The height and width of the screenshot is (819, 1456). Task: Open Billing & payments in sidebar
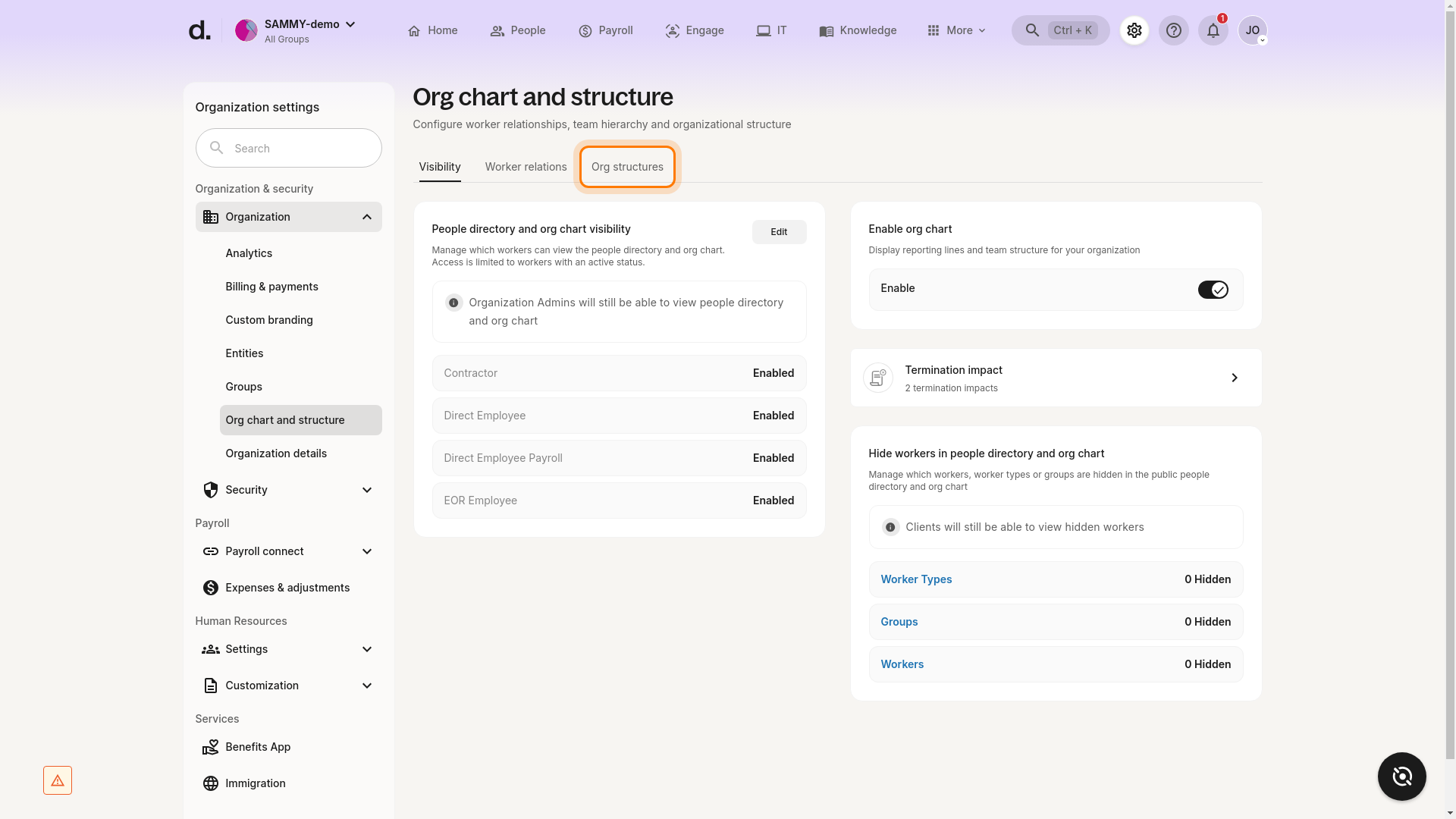[271, 287]
